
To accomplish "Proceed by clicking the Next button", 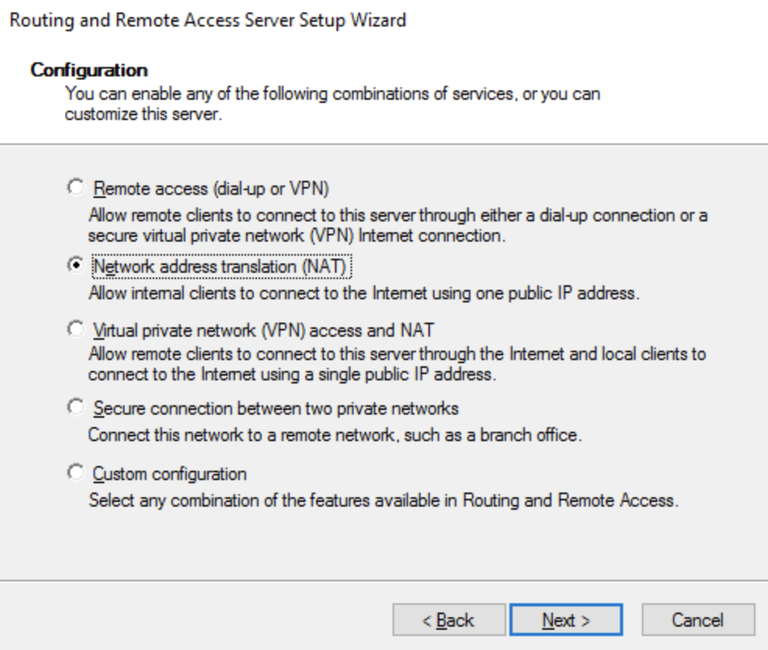I will pos(566,620).
